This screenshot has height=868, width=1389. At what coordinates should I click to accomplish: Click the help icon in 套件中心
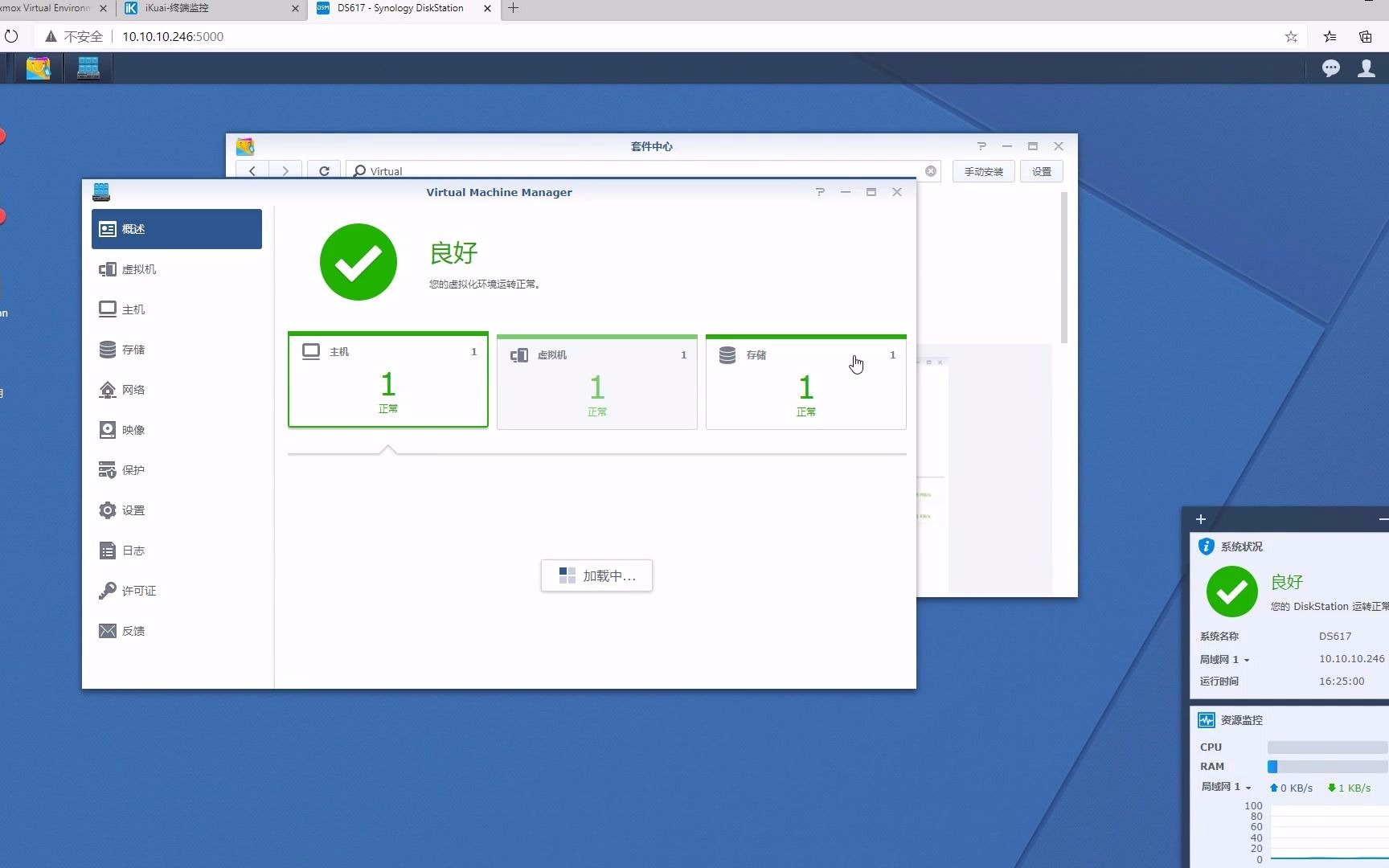pyautogui.click(x=981, y=146)
